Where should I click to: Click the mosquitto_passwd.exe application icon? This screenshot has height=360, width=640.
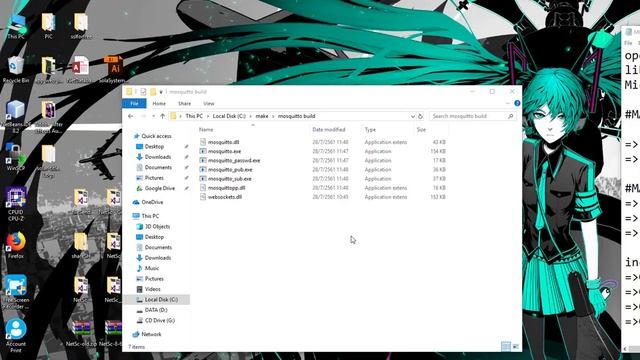[203, 160]
